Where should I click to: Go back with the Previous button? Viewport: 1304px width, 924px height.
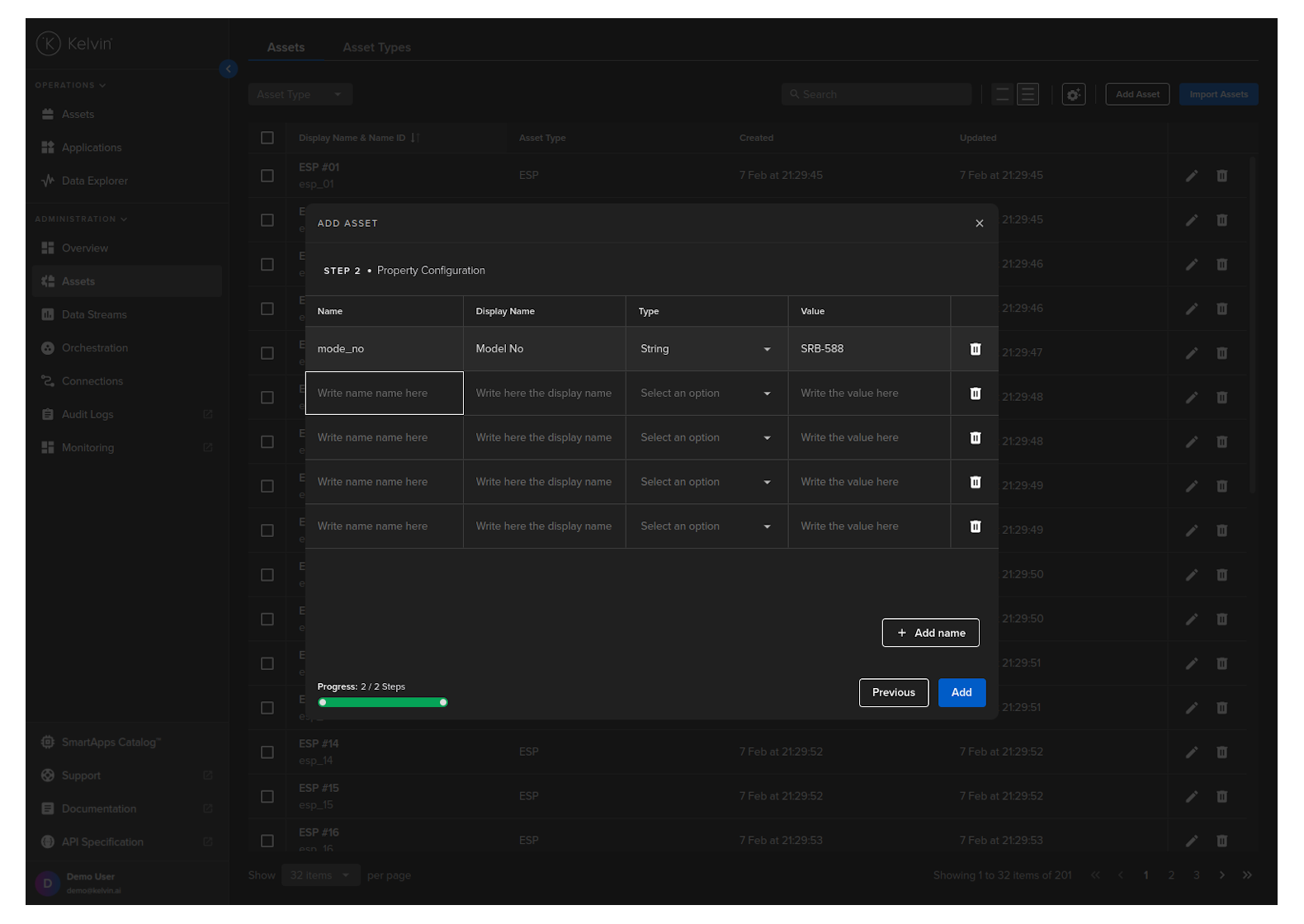tap(893, 693)
